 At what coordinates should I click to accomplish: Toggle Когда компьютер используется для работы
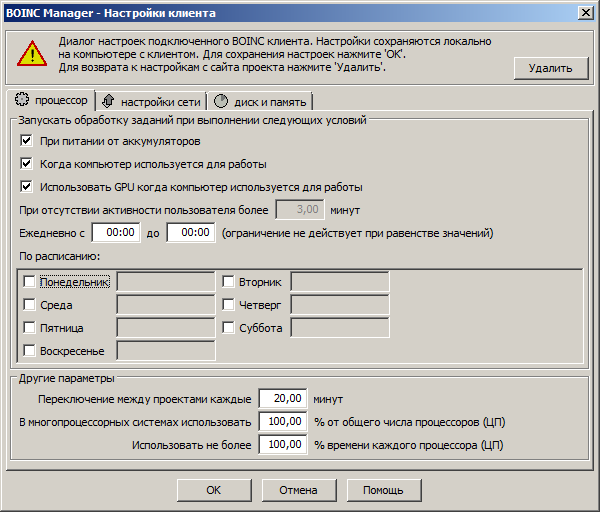click(x=27, y=163)
